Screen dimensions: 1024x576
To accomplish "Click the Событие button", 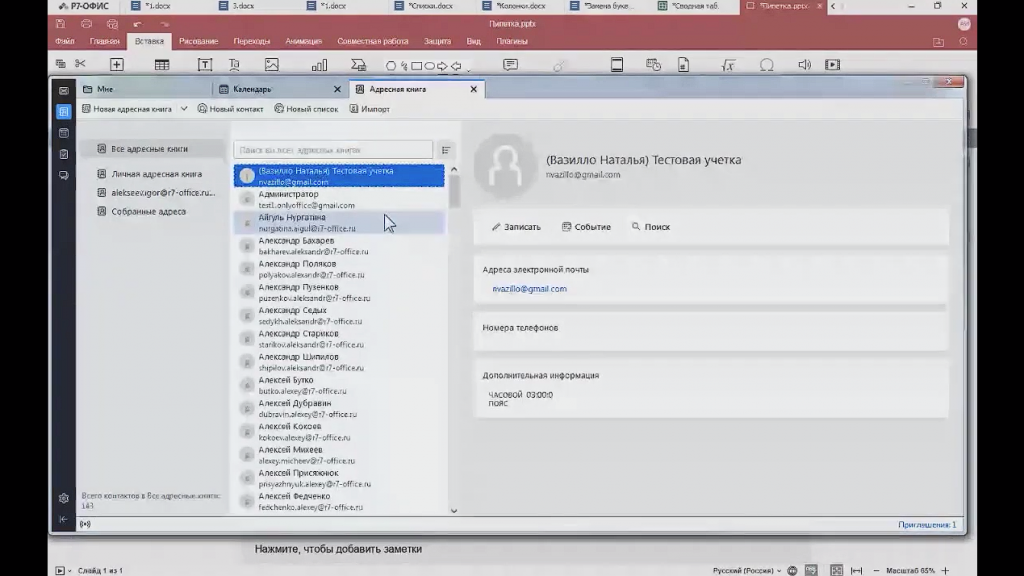I will pos(586,227).
